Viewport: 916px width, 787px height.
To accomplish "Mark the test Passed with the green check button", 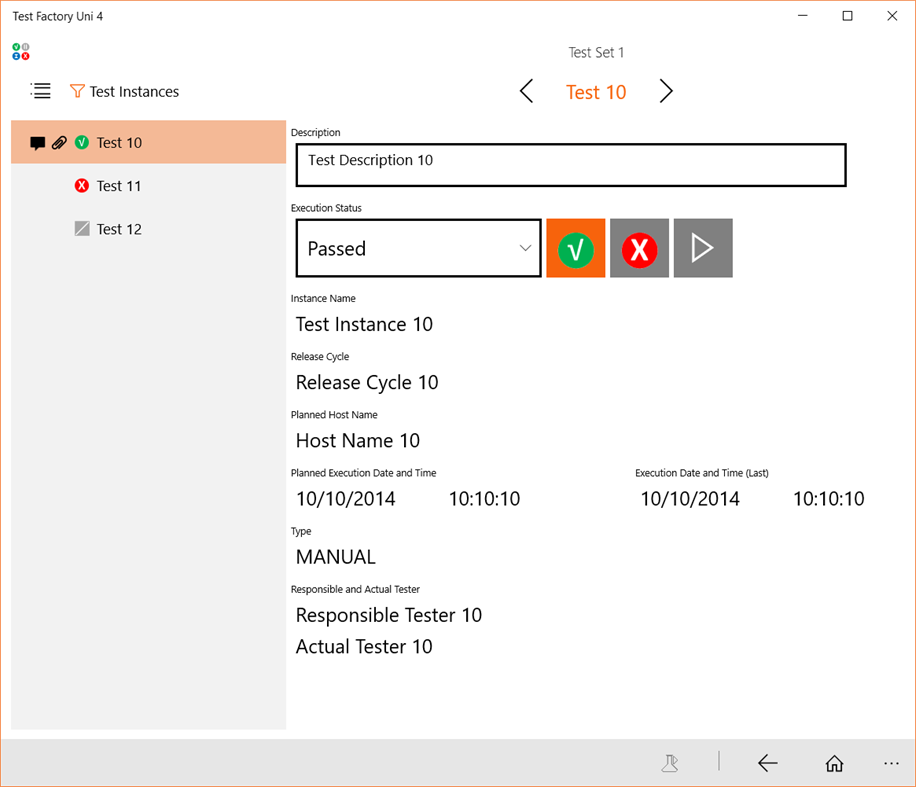I will point(575,248).
